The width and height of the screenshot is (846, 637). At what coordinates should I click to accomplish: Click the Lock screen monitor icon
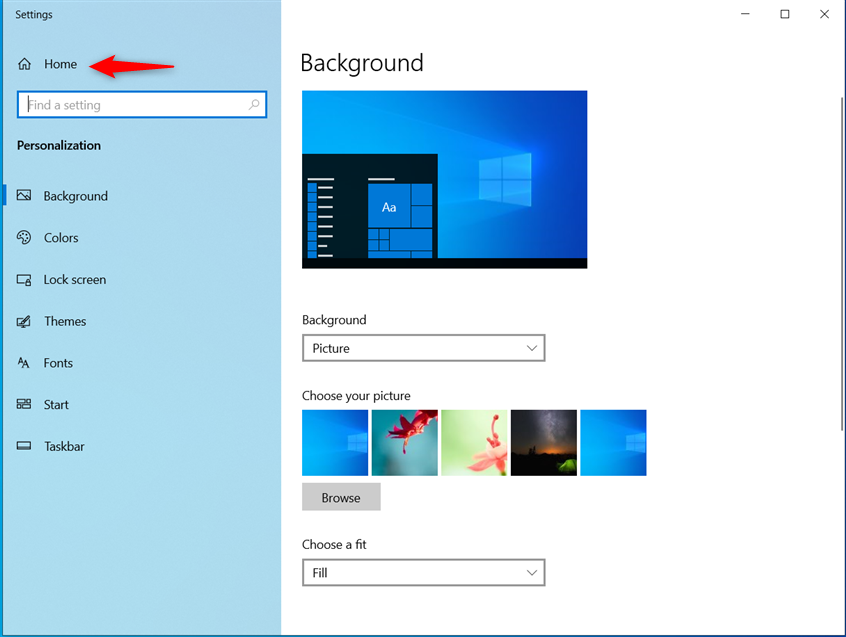(24, 279)
